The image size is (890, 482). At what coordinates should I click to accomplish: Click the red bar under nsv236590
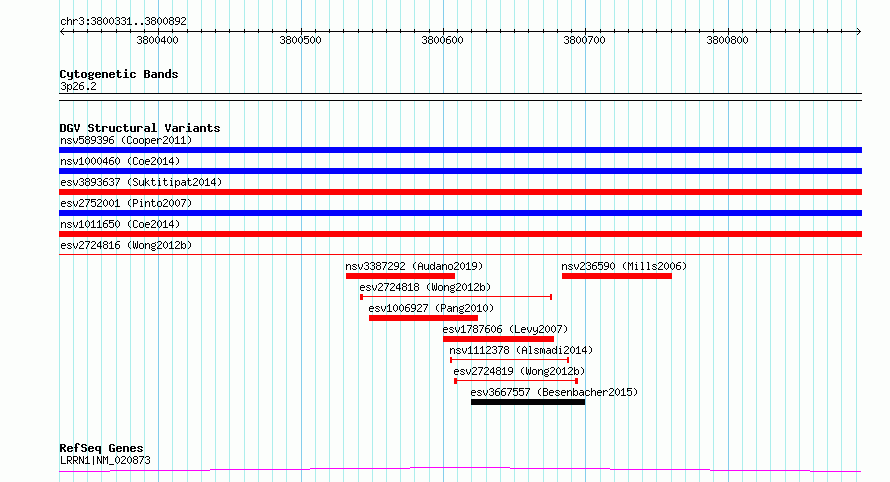617,276
